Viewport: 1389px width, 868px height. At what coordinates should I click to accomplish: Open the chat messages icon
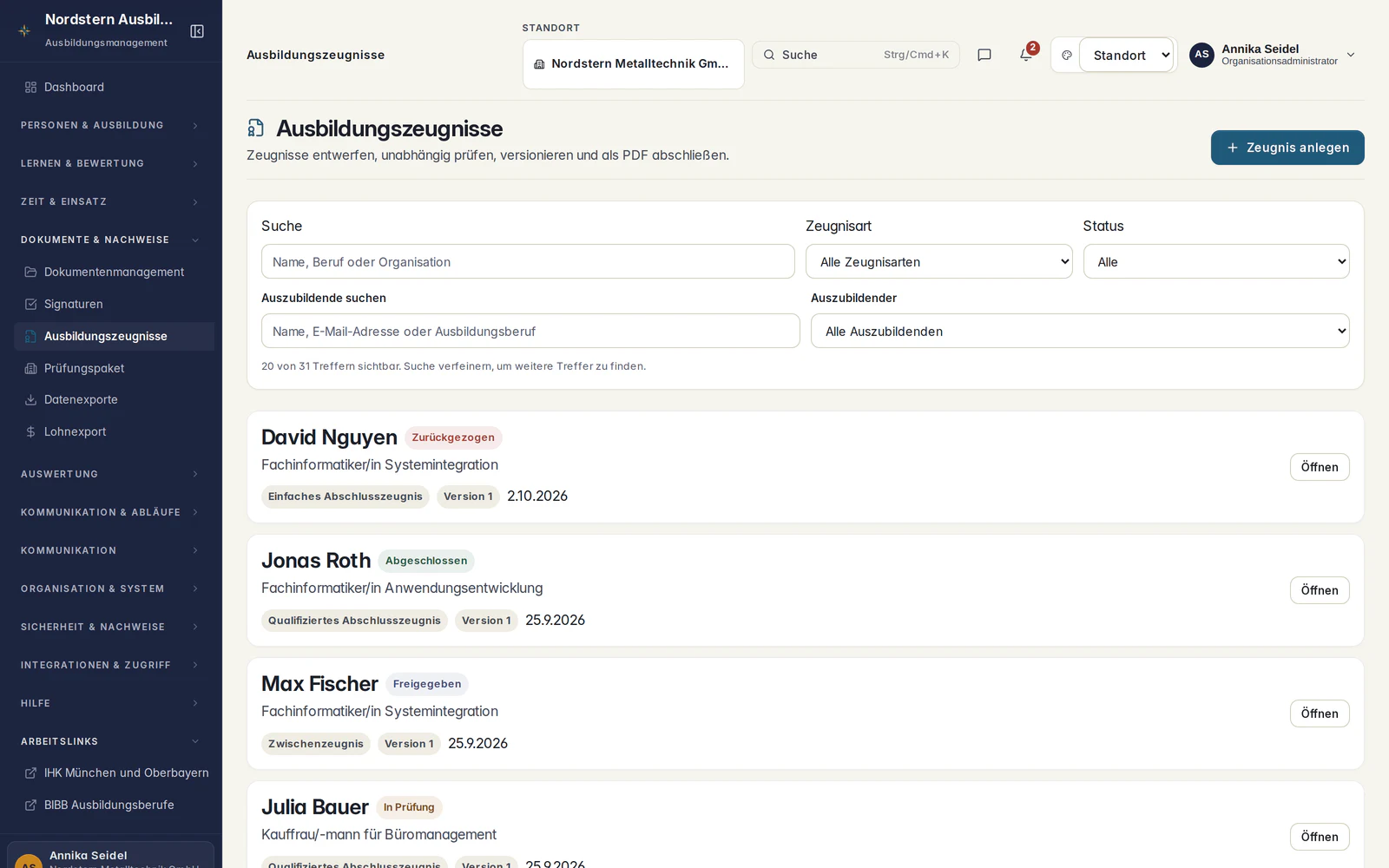tap(984, 55)
